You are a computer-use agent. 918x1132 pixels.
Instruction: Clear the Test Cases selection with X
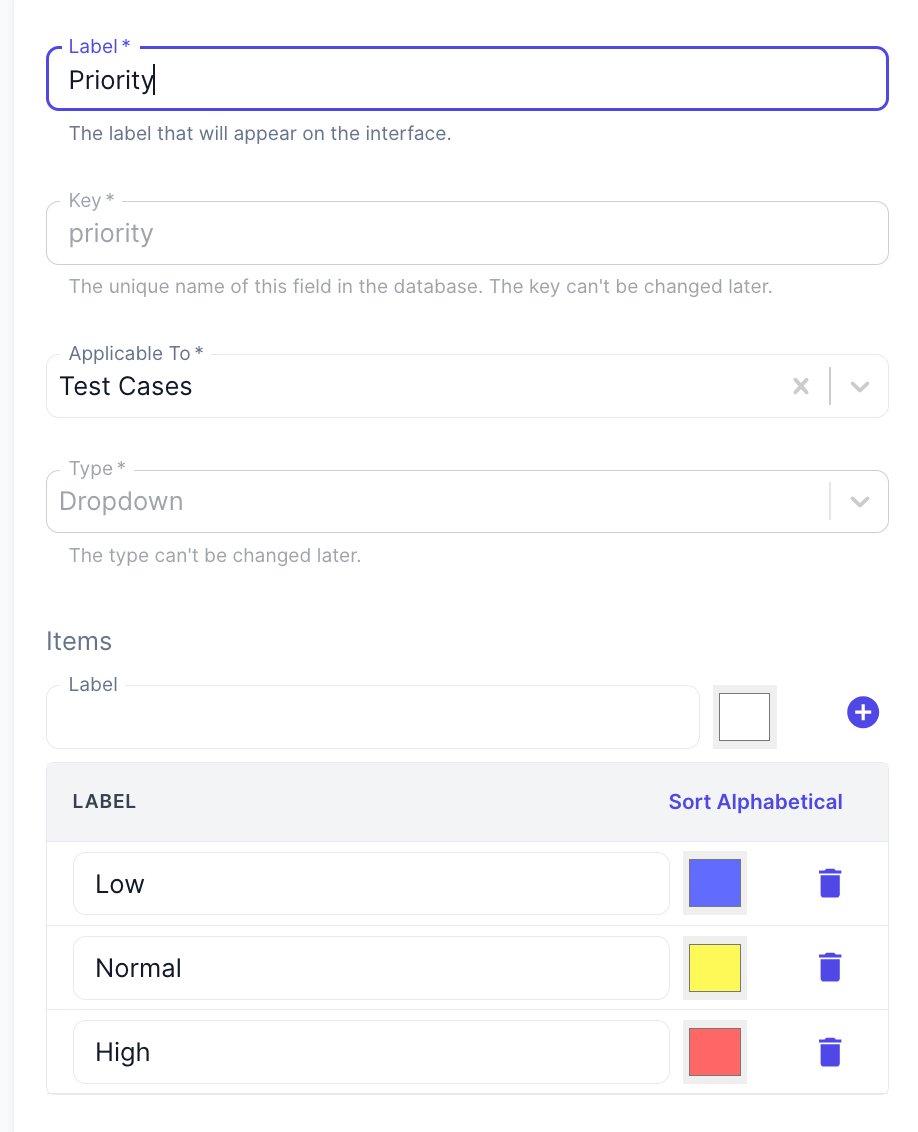click(x=800, y=386)
